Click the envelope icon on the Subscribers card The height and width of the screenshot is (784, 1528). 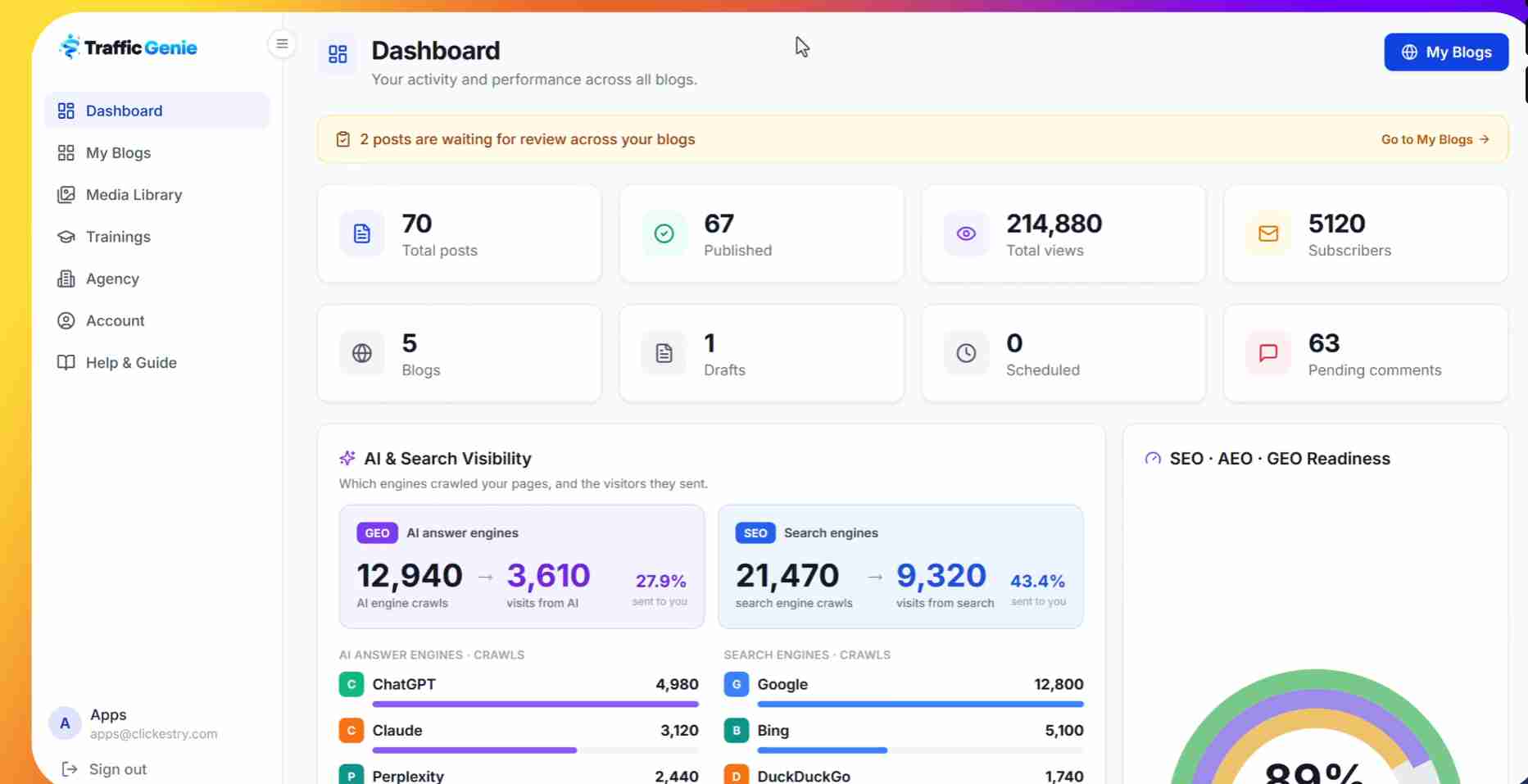click(x=1268, y=233)
